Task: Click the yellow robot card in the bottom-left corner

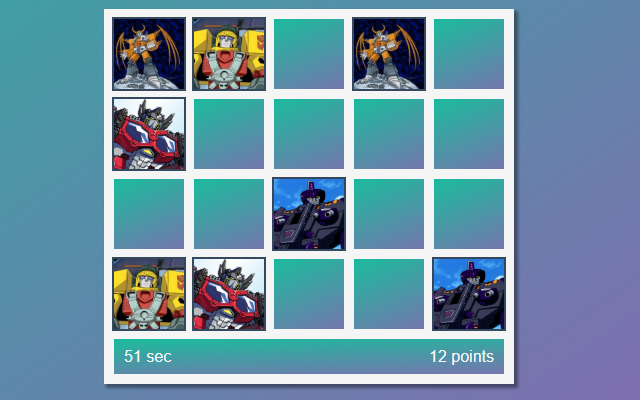Action: 149,294
